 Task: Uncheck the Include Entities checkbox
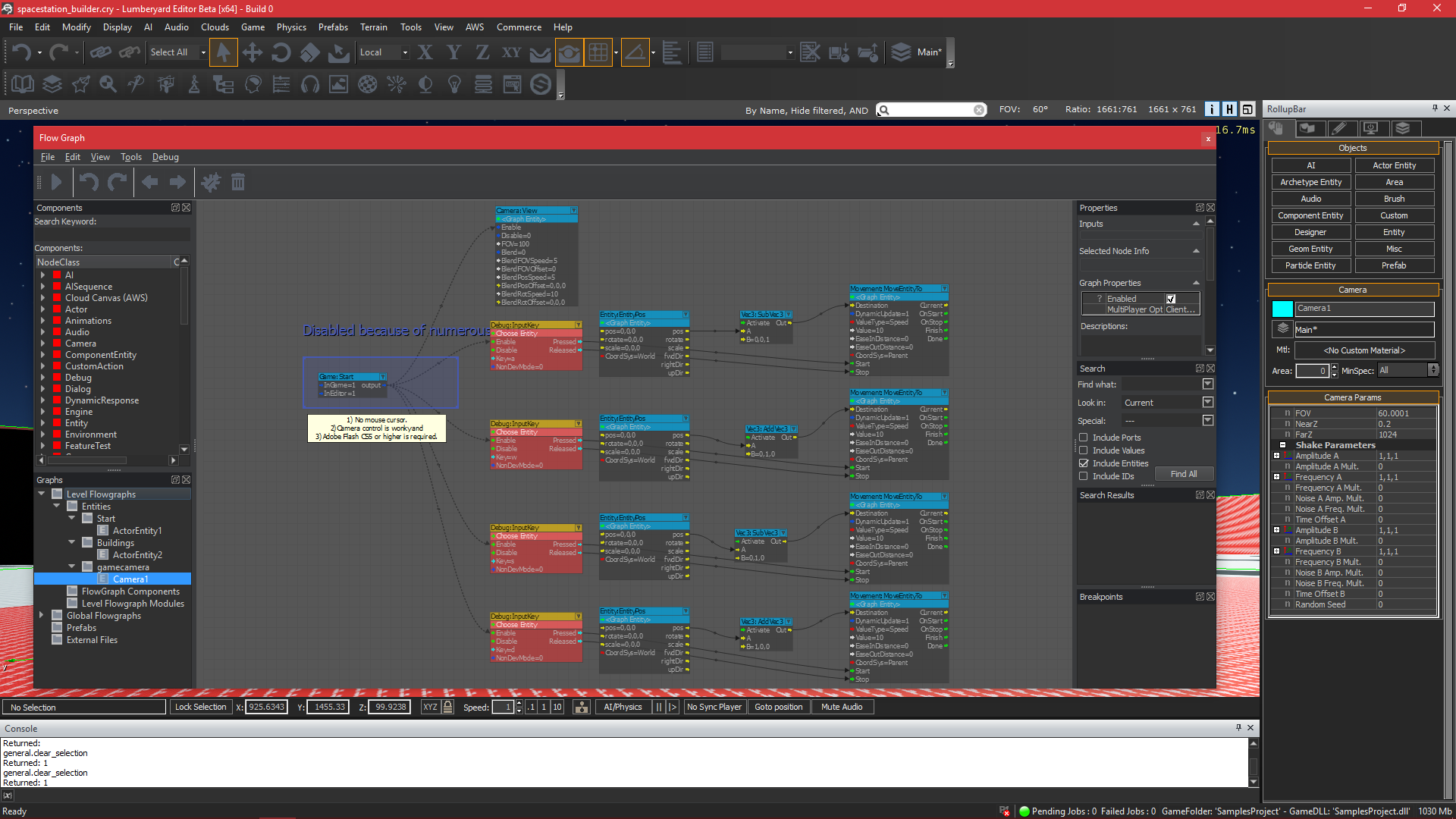1084,463
